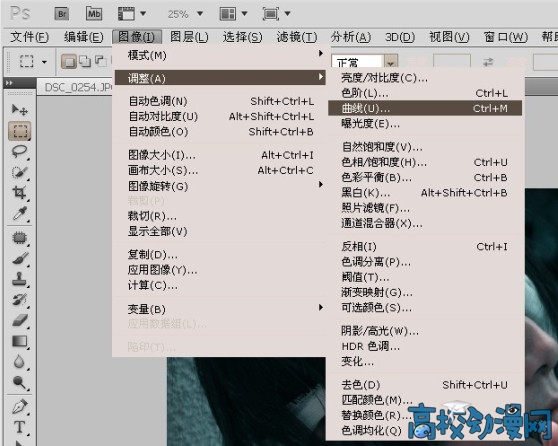Choose 色阶(L) Levels
The height and width of the screenshot is (446, 558).
[425, 93]
